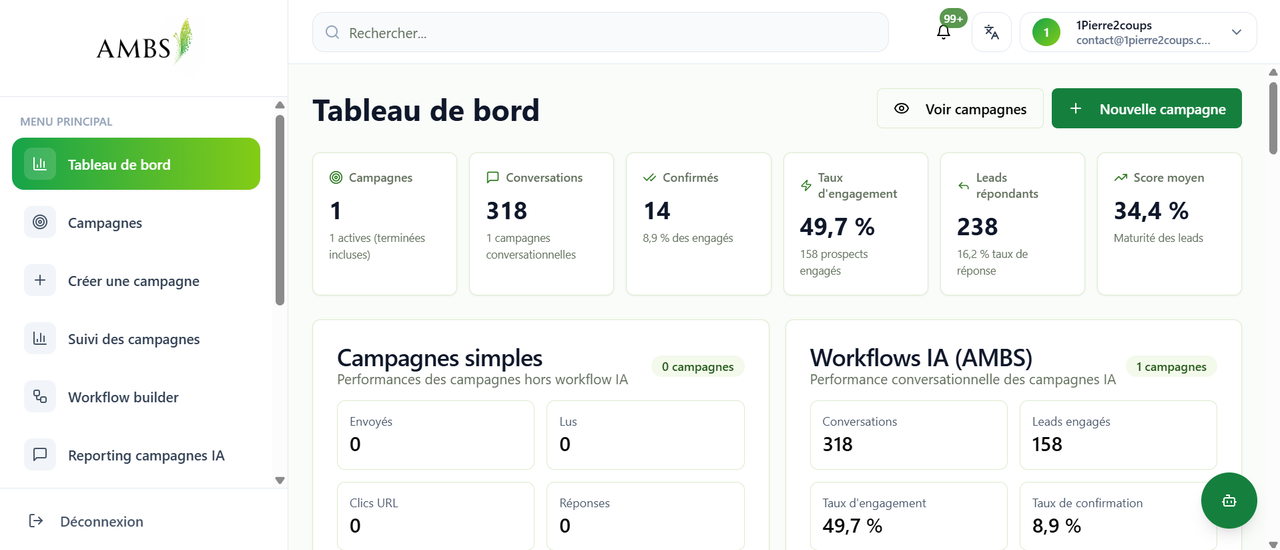Click the 99+ notification badge
This screenshot has height=550, width=1280.
coord(953,18)
